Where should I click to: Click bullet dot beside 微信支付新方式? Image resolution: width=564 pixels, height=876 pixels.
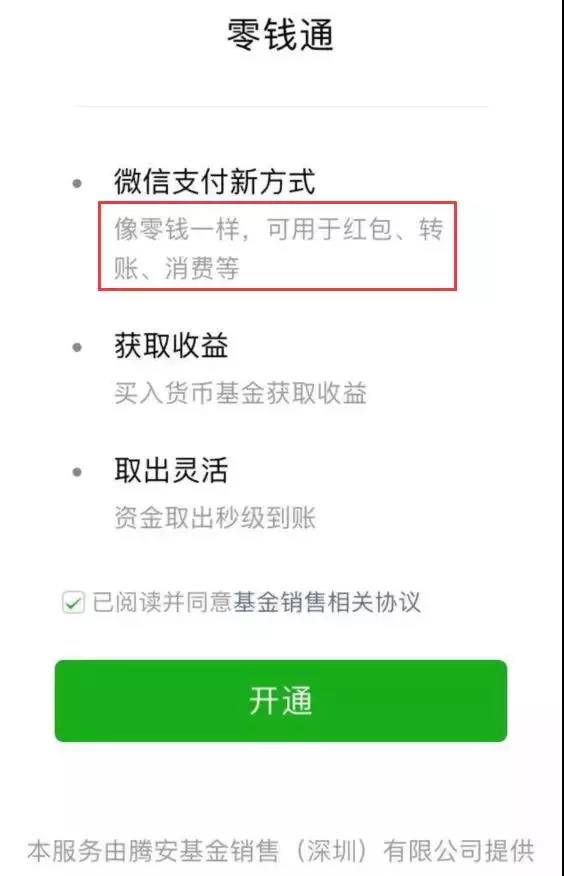coord(78,183)
